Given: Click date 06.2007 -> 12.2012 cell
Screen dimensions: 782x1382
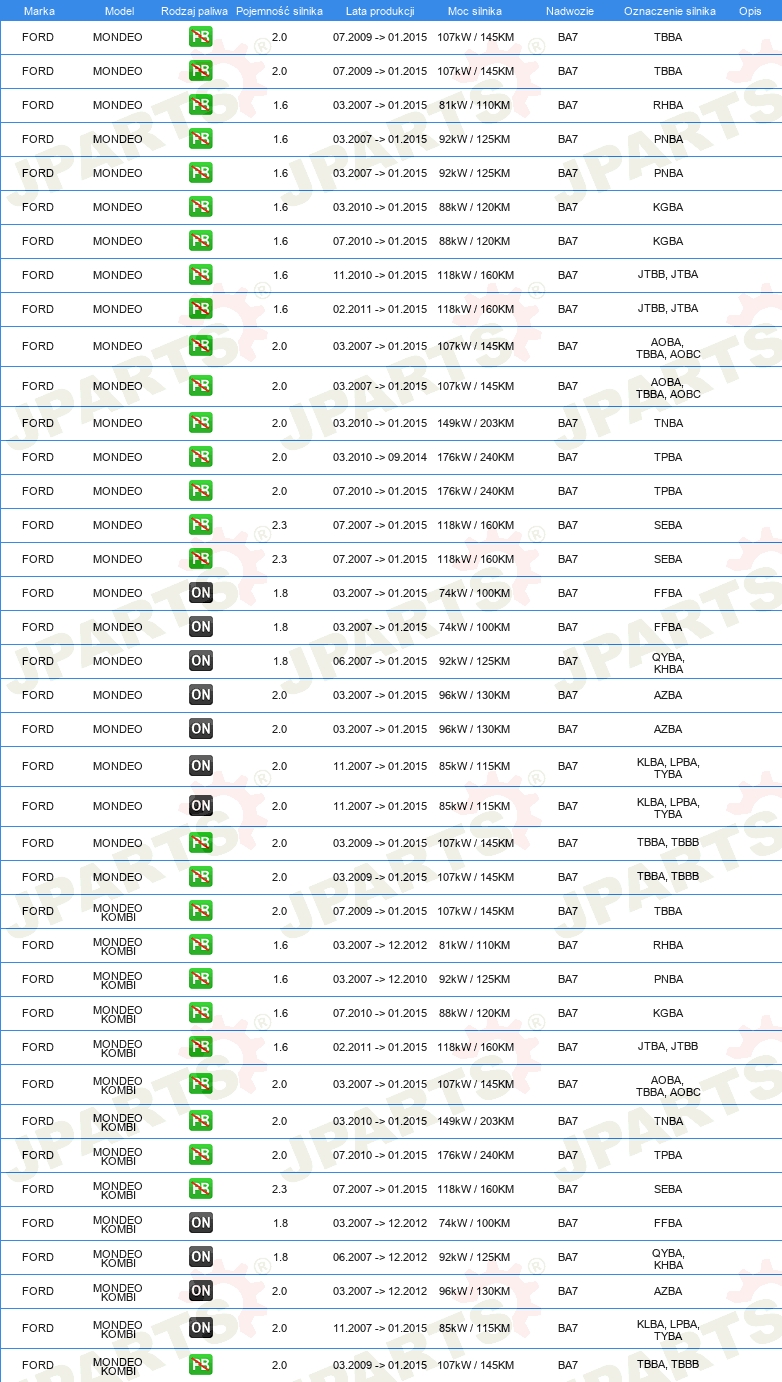Looking at the screenshot, I should click(x=380, y=1257).
